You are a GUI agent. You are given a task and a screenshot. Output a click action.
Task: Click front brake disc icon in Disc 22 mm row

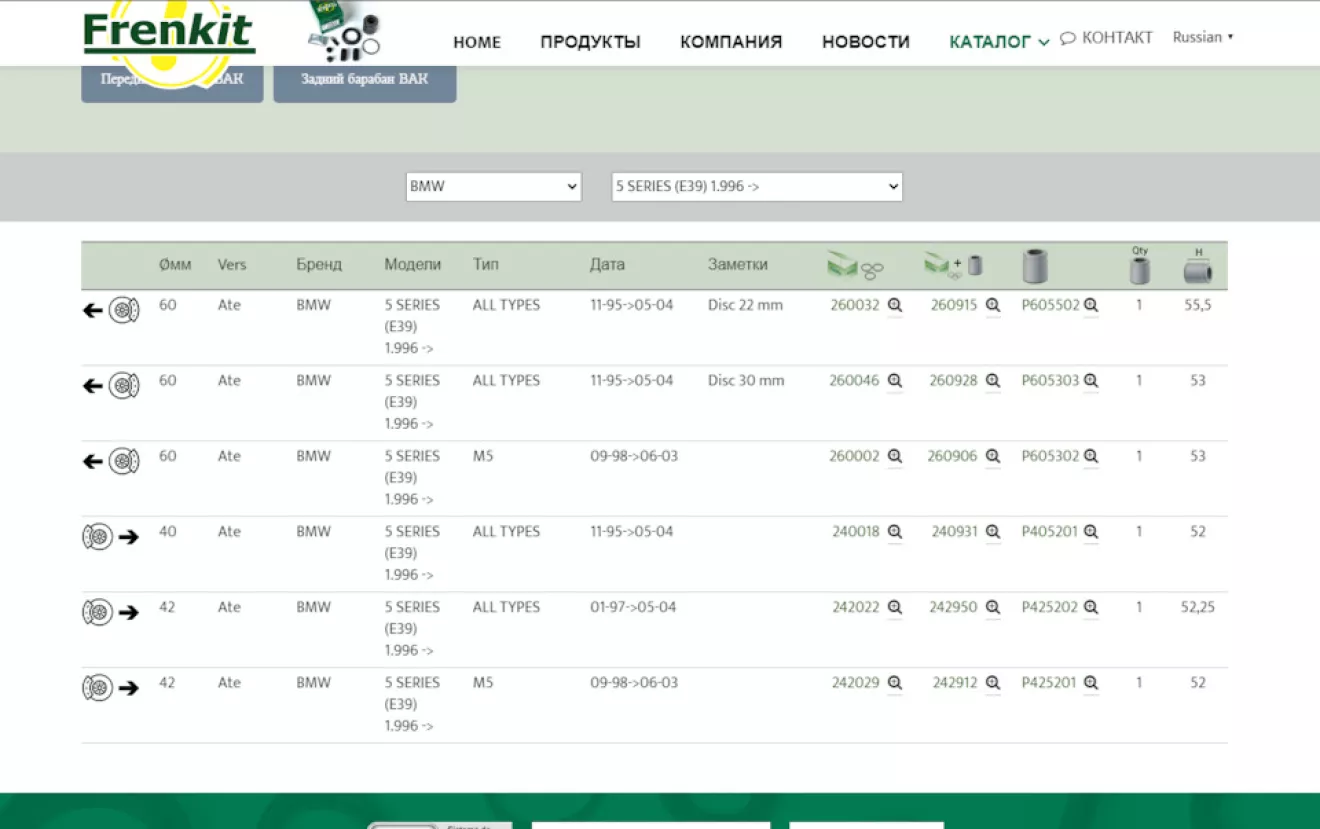click(x=124, y=310)
